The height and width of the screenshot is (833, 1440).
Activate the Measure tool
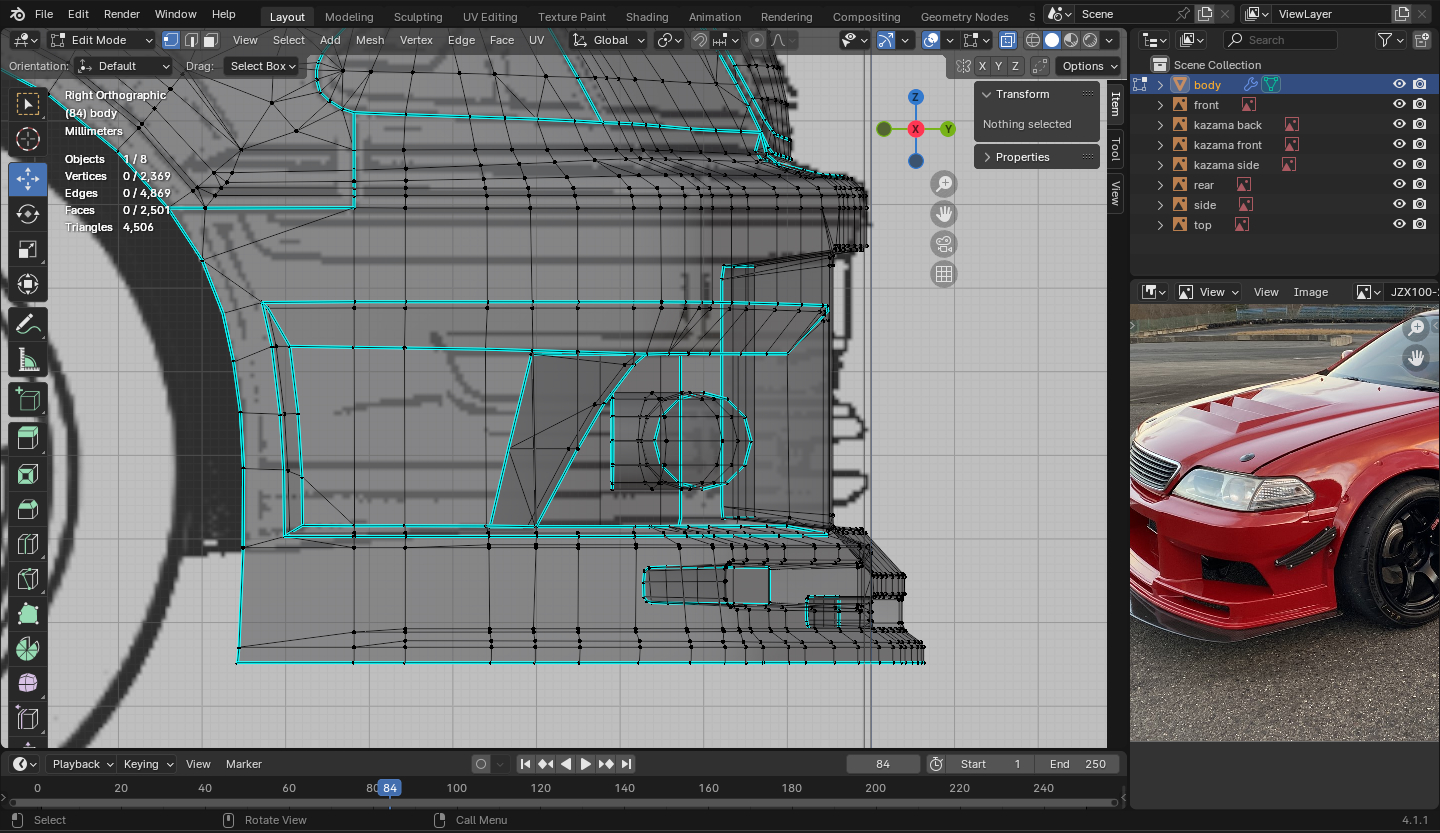[x=28, y=359]
